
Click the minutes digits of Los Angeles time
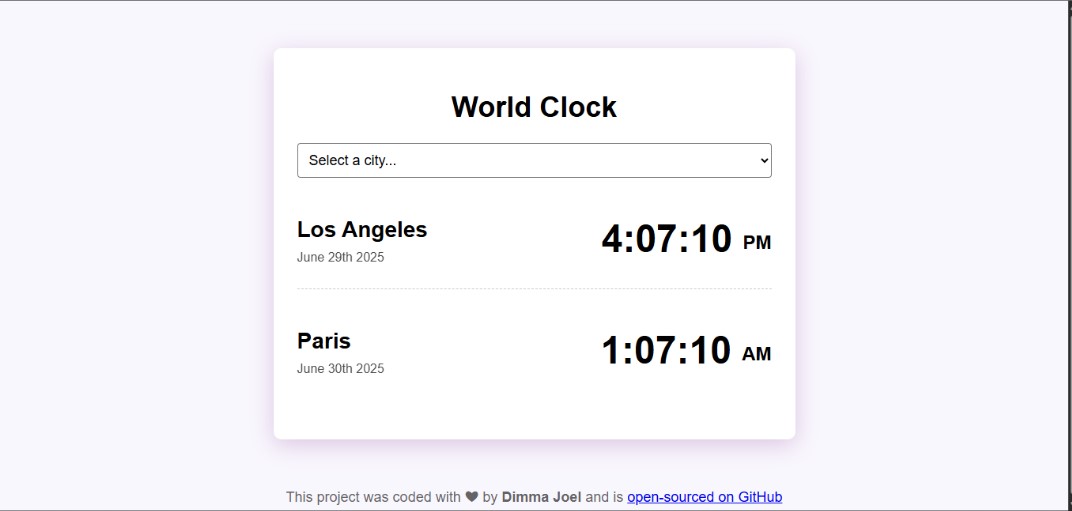pos(656,240)
